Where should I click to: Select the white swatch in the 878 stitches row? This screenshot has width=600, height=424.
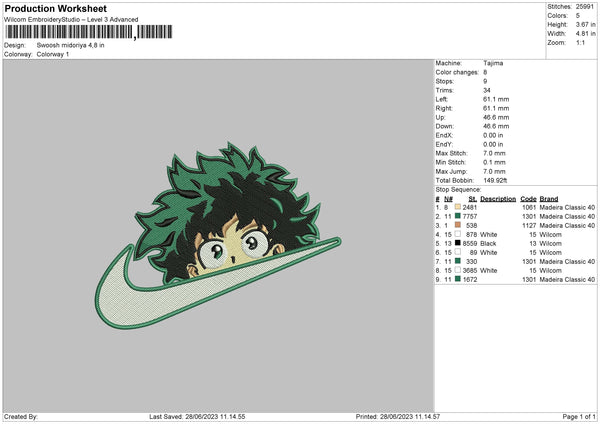[x=458, y=234]
